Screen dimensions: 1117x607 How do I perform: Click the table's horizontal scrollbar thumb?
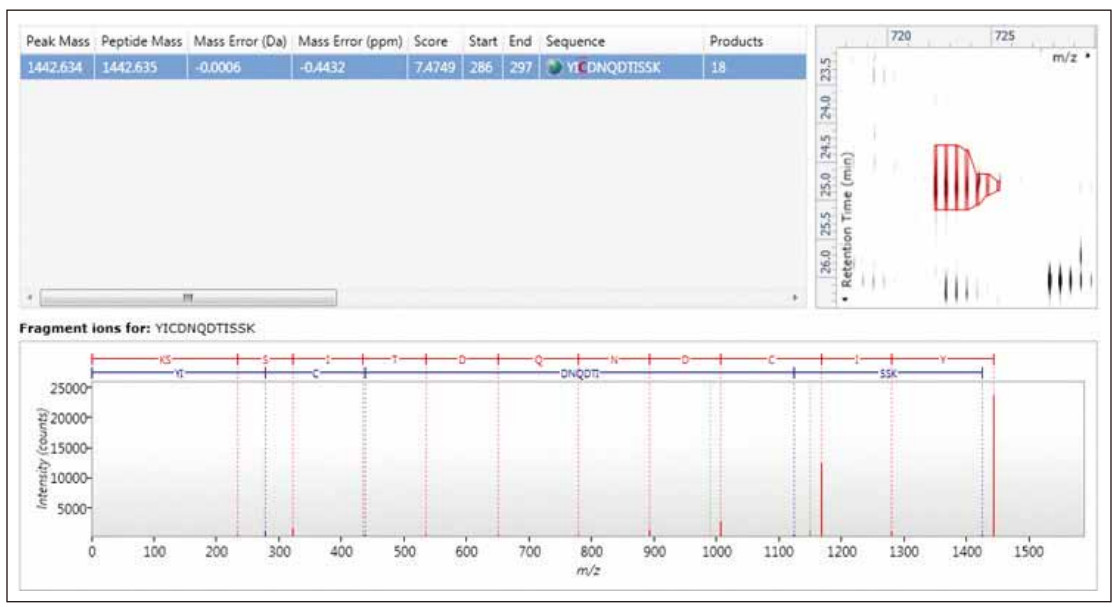(188, 298)
